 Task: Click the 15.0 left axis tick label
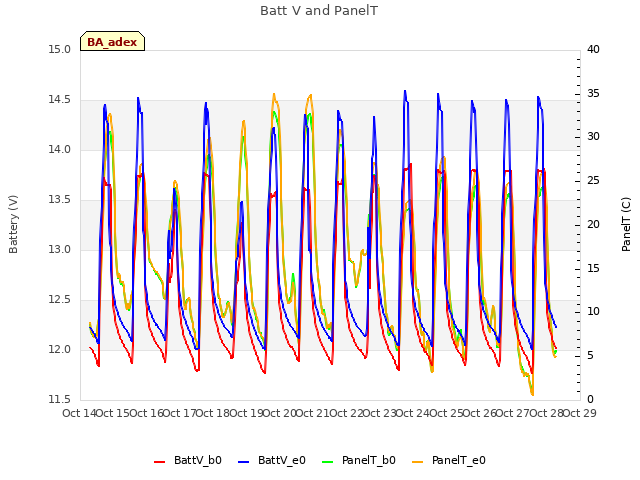pyautogui.click(x=59, y=50)
